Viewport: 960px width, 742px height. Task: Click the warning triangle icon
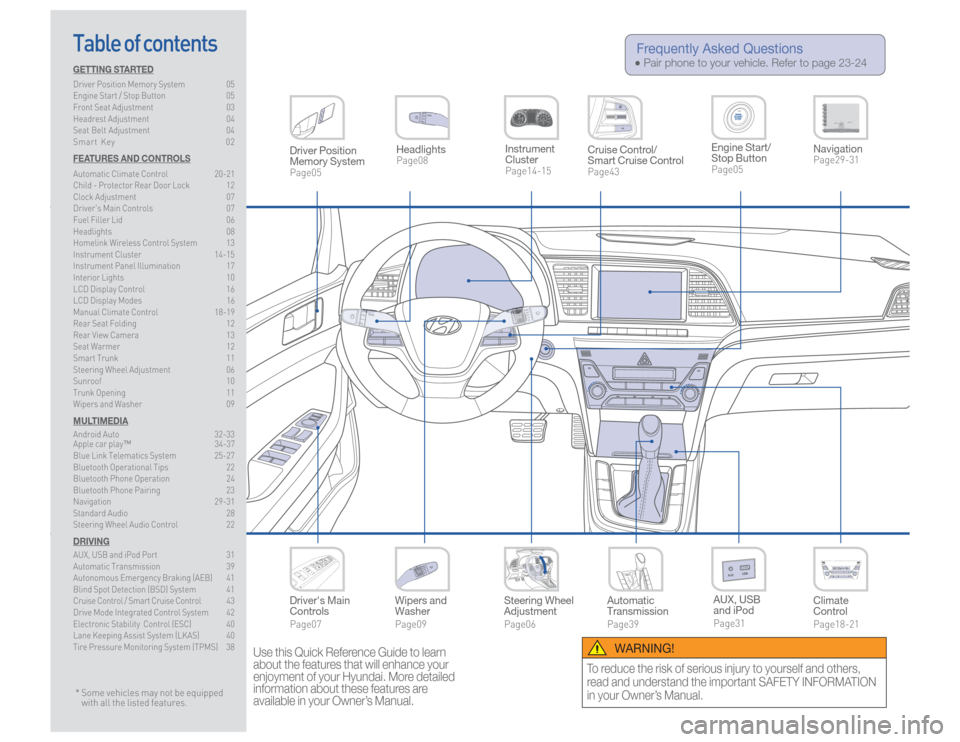point(596,648)
